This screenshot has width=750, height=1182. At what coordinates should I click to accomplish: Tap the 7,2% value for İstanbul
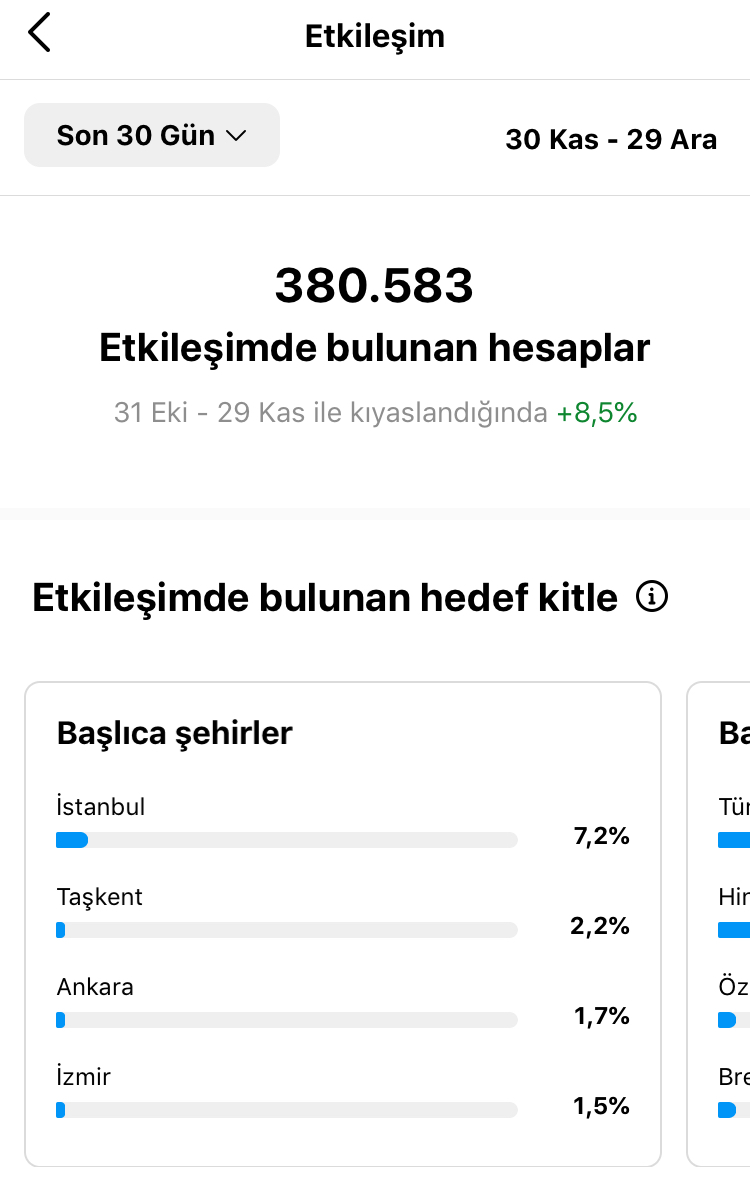point(602,836)
